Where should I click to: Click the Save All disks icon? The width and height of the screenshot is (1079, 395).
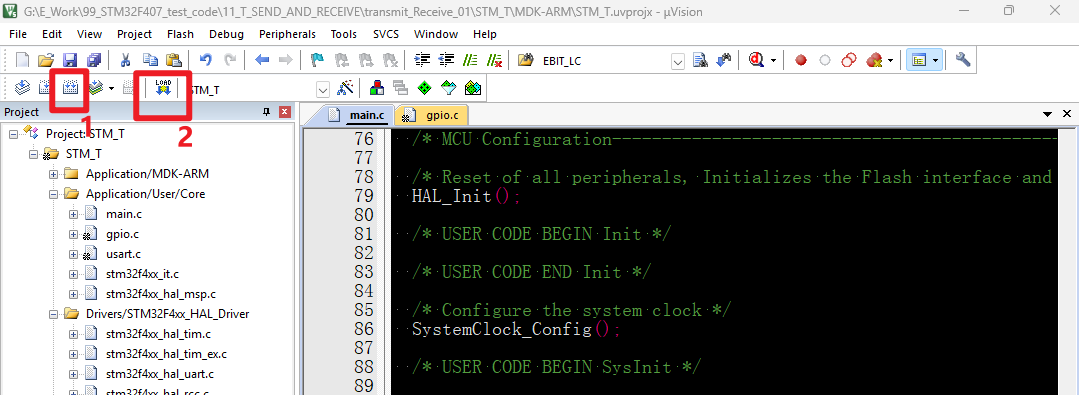click(93, 60)
